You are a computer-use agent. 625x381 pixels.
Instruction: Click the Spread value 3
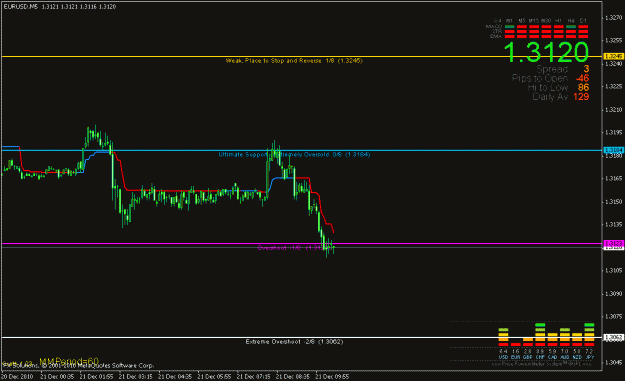[x=586, y=69]
